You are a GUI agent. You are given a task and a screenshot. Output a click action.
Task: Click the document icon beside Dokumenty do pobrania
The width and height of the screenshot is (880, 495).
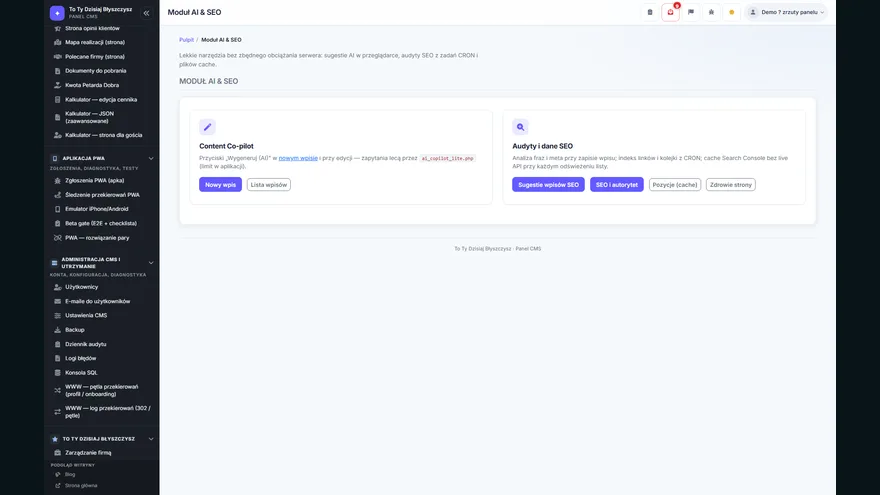[x=57, y=71]
